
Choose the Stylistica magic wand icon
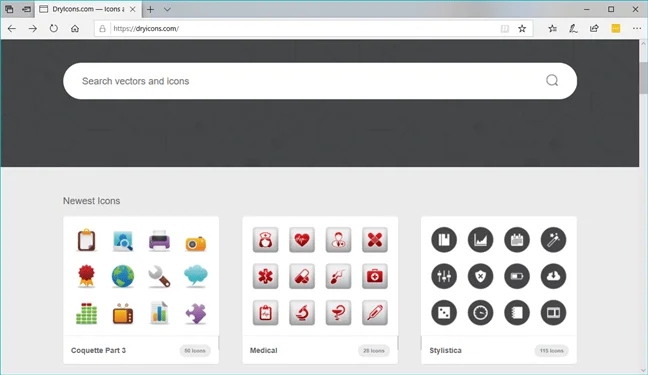pyautogui.click(x=553, y=240)
